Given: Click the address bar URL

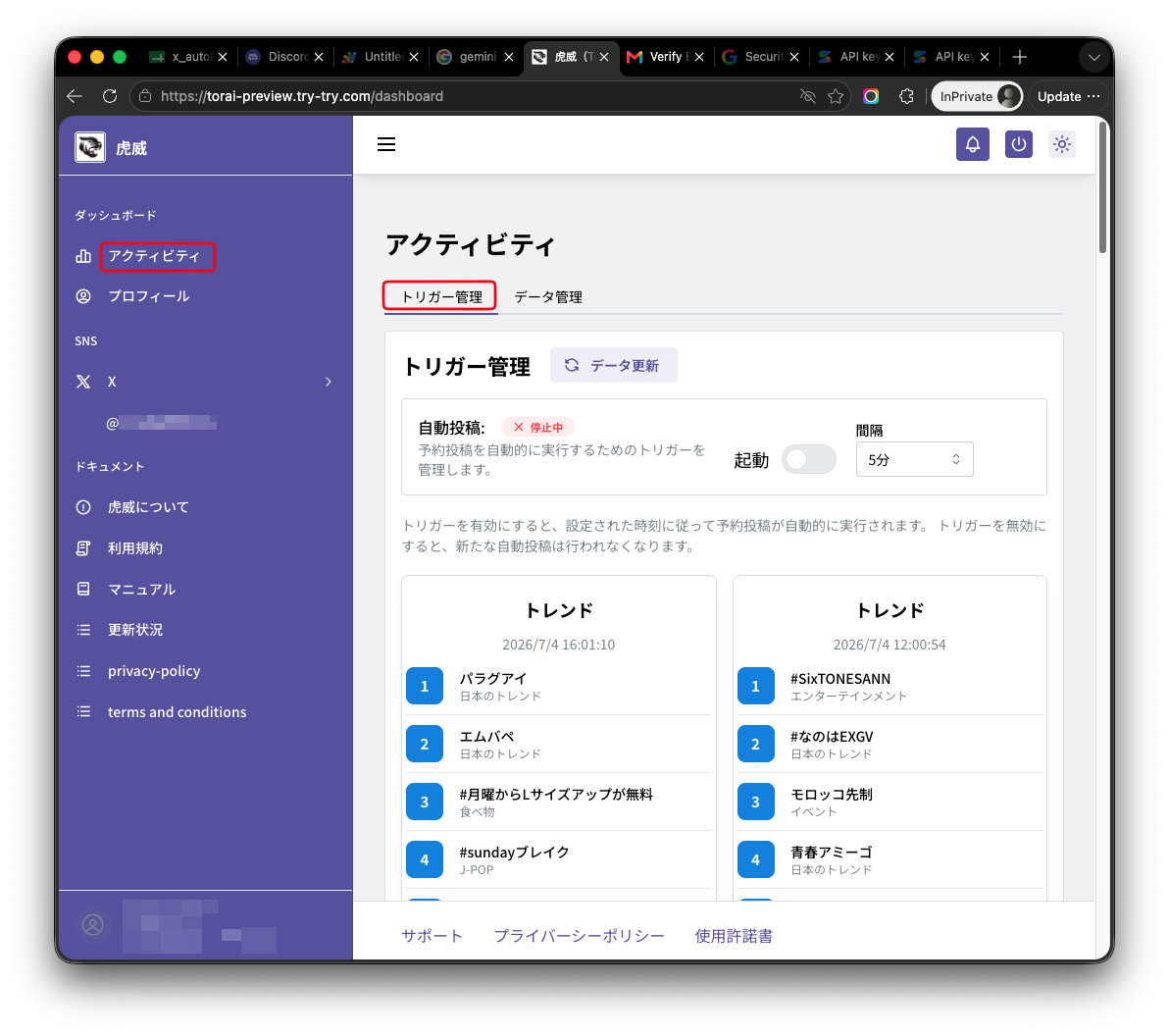Looking at the screenshot, I should click(x=302, y=96).
